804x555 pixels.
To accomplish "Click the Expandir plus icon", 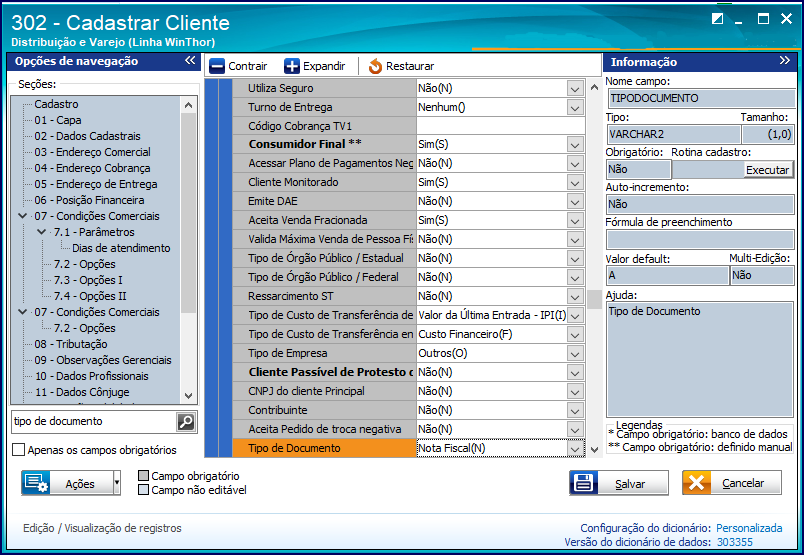I will point(292,66).
